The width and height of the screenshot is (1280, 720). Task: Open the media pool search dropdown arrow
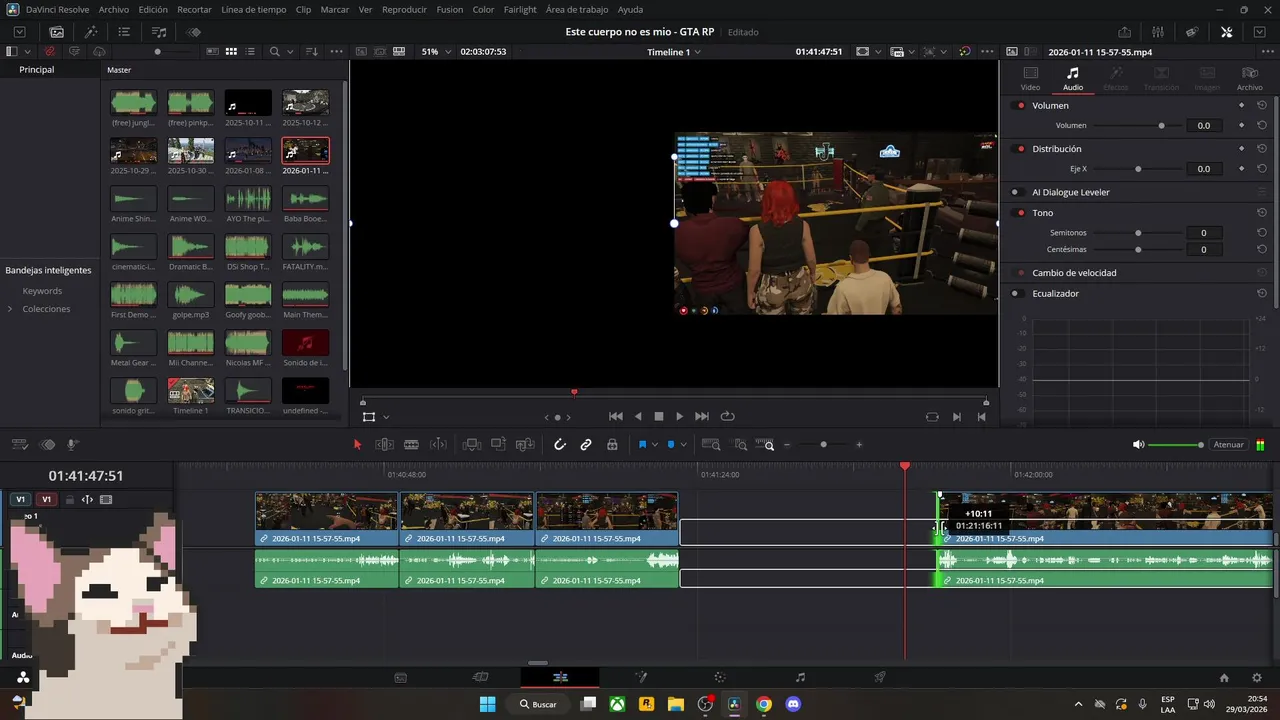(x=288, y=51)
